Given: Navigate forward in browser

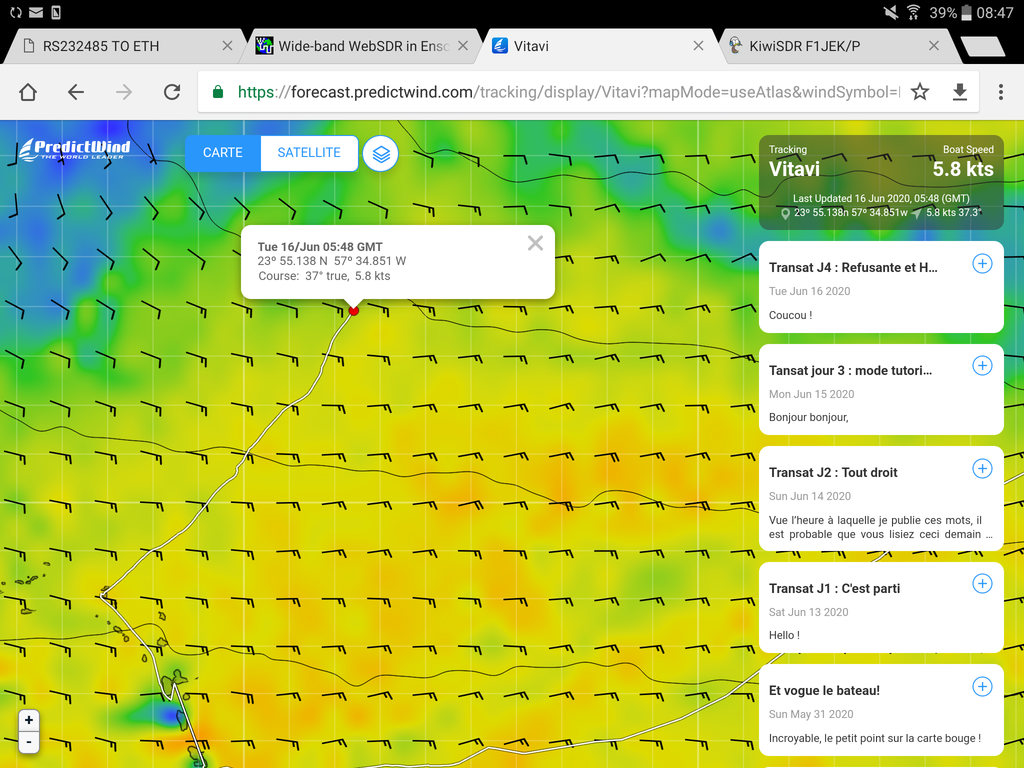Looking at the screenshot, I should (x=123, y=92).
